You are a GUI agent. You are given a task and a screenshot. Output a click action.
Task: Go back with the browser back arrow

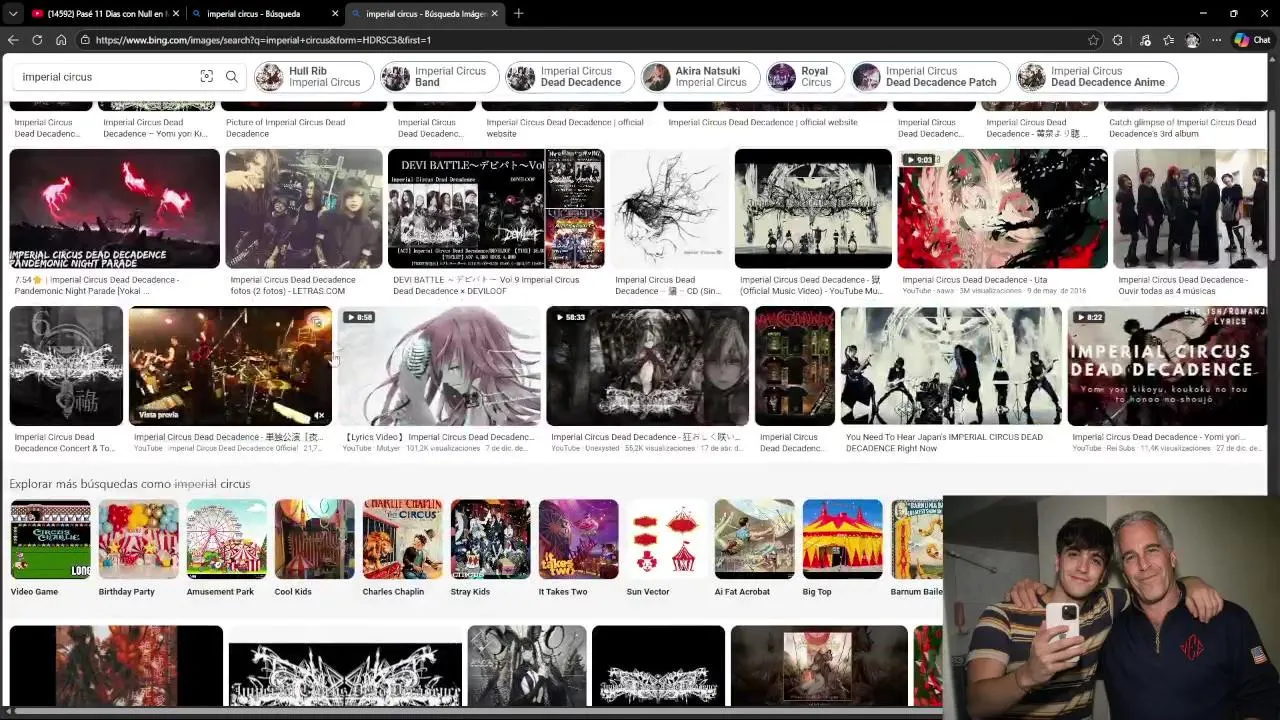pos(13,40)
